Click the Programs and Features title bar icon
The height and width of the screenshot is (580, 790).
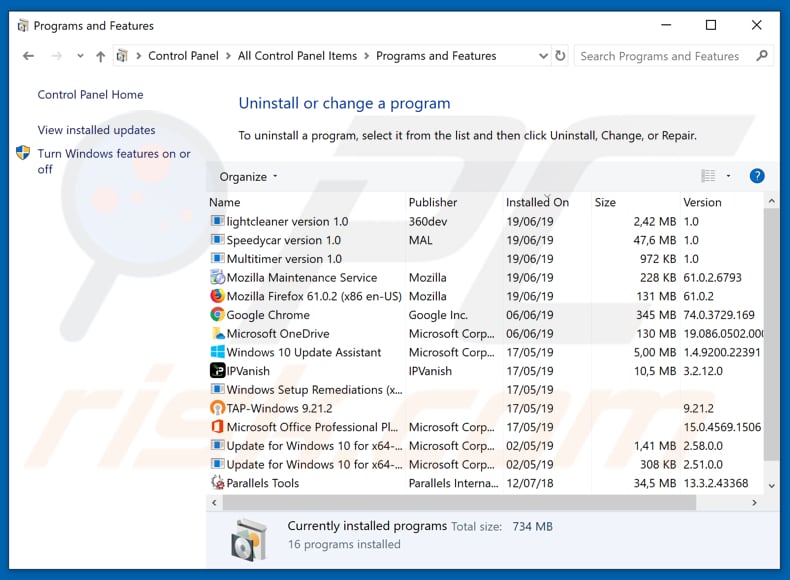22,25
